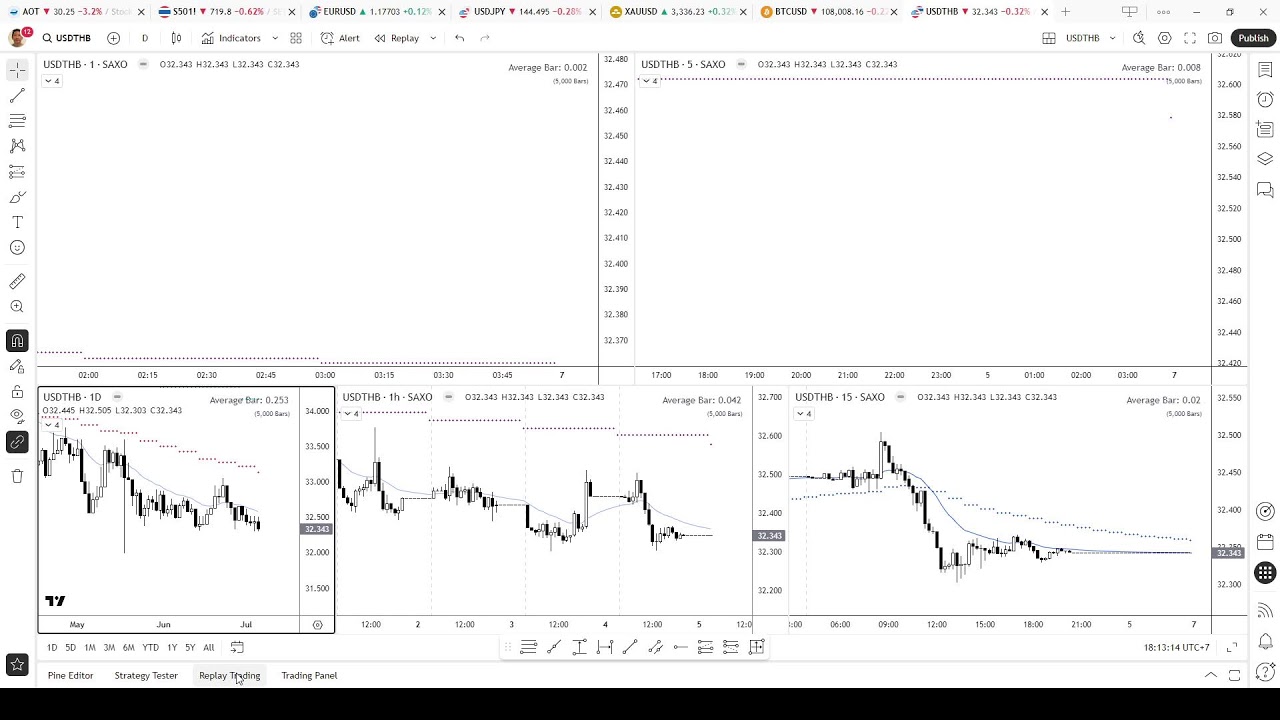
Task: Open favorites star toolbar button
Action: (17, 665)
